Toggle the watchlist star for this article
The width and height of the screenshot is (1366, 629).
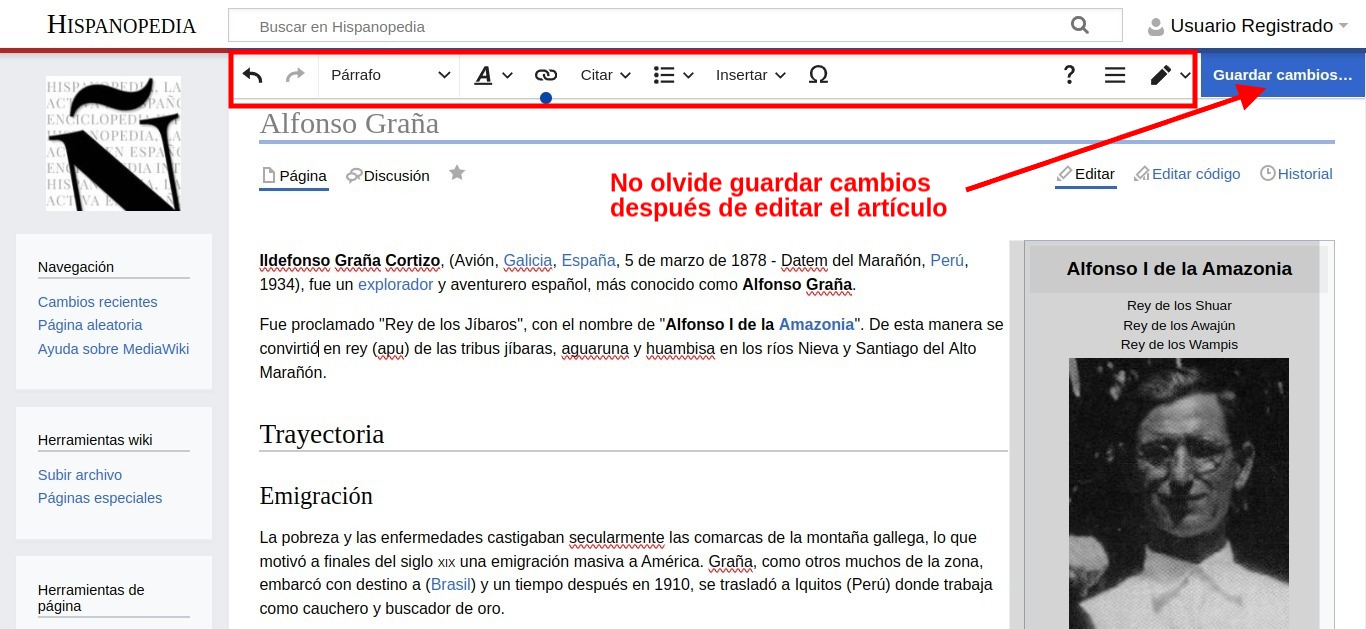coord(457,172)
